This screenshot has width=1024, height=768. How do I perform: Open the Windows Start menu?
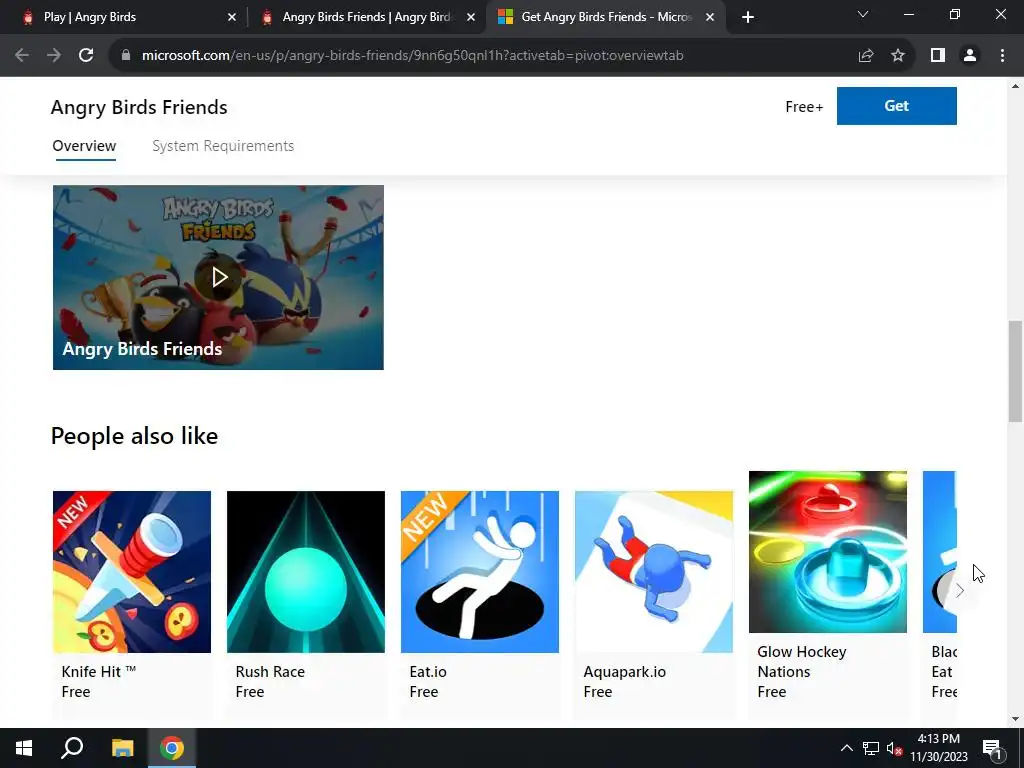pyautogui.click(x=24, y=748)
